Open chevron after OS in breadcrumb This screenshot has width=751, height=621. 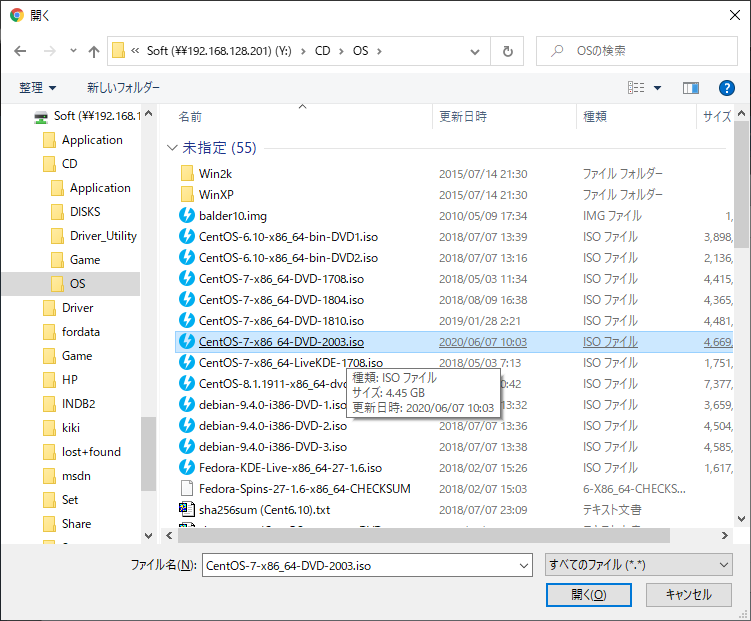pyautogui.click(x=379, y=51)
